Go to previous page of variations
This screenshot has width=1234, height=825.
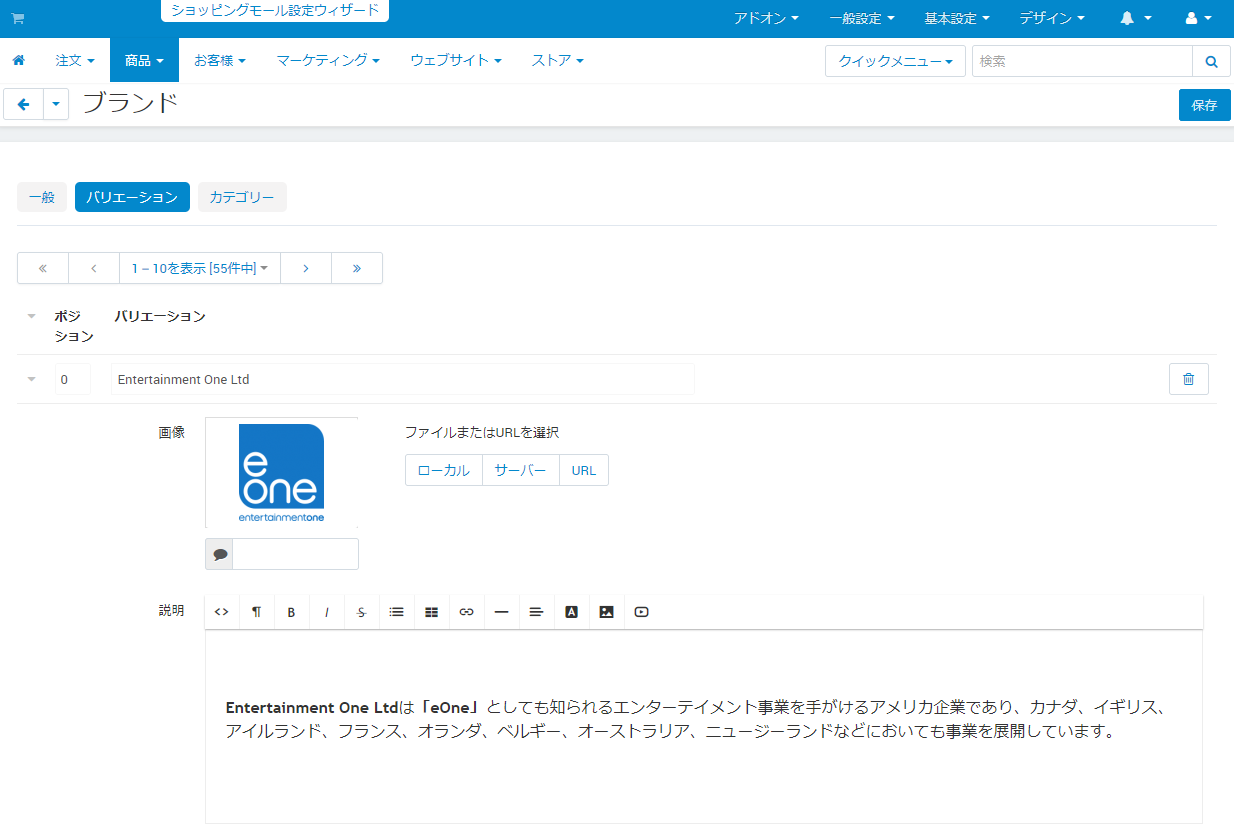(94, 268)
